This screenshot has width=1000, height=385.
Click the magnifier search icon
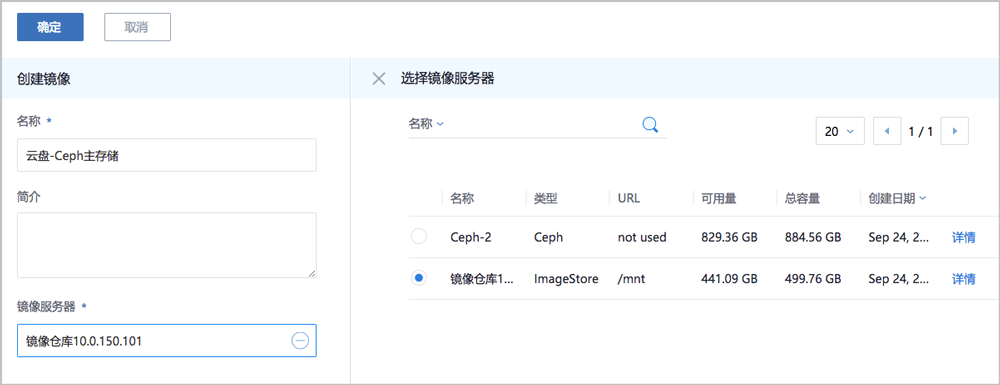point(650,124)
